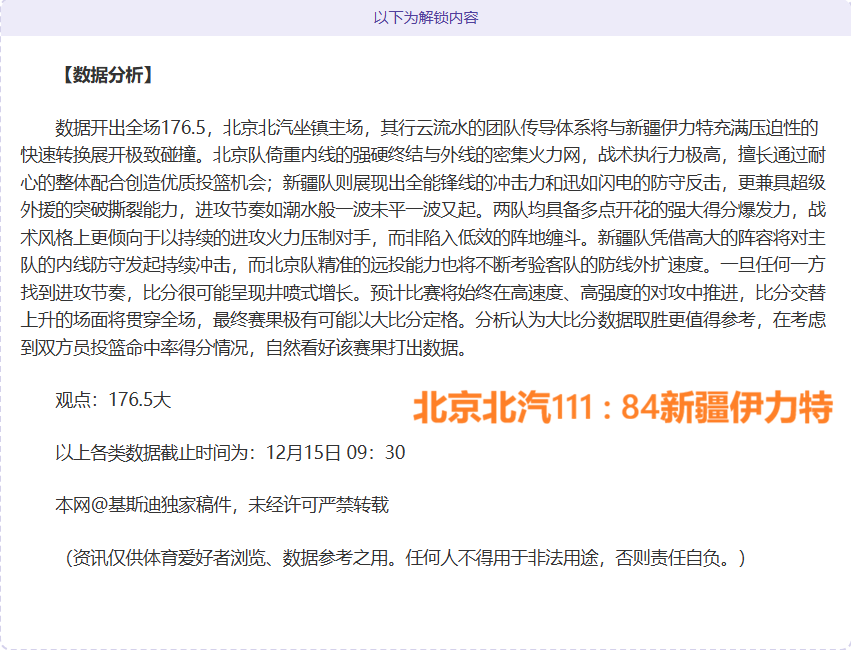Viewport: 851px width, 650px height.
Task: Click the 12月15日 09：30 cutoff timestamp
Action: tap(335, 452)
